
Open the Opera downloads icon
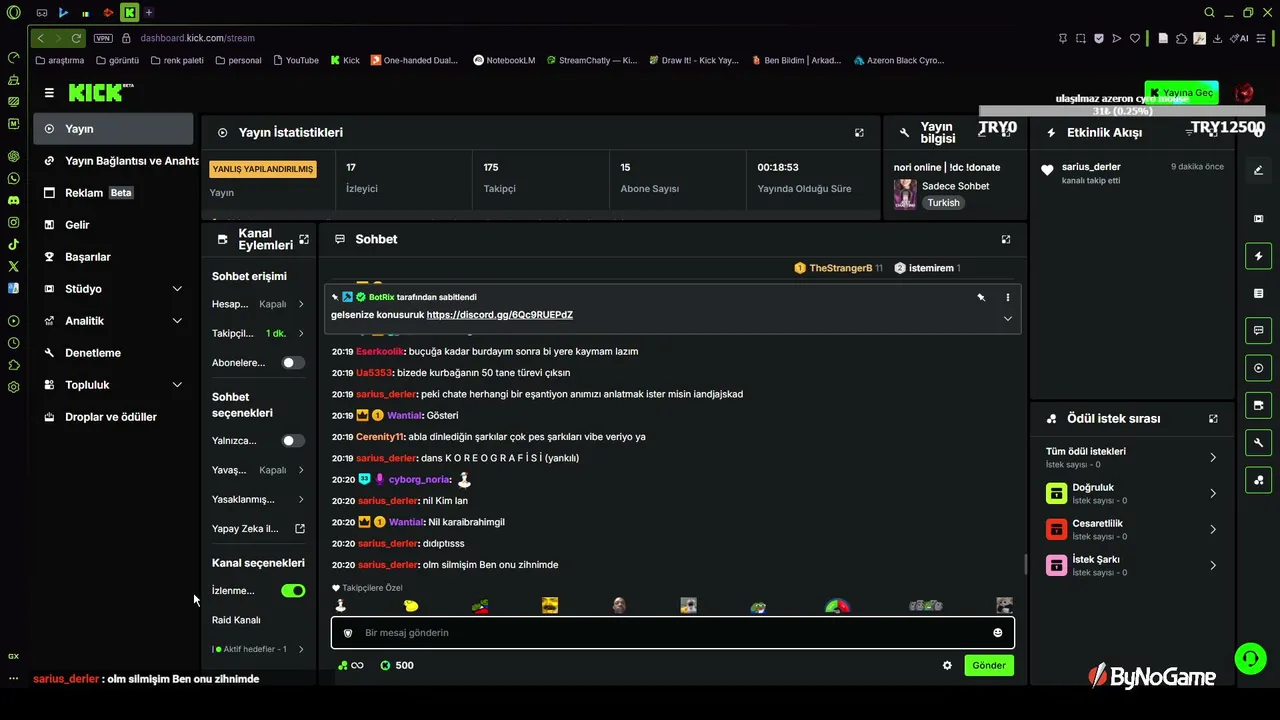[x=1217, y=38]
